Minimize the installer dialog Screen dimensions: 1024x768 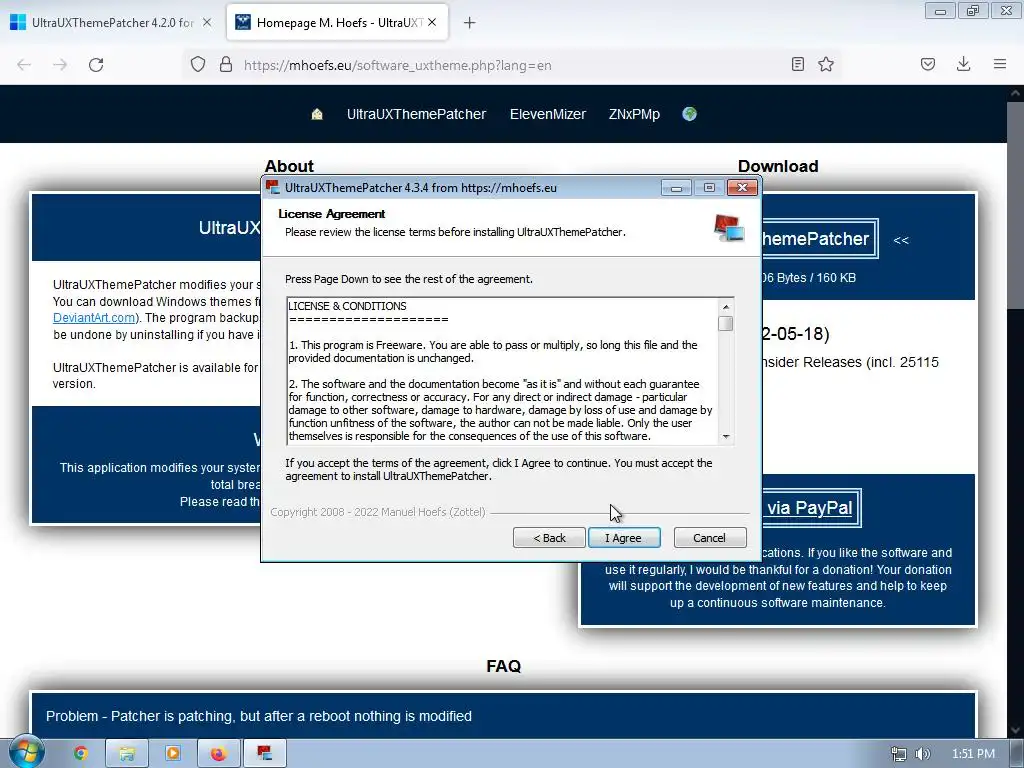pyautogui.click(x=676, y=188)
